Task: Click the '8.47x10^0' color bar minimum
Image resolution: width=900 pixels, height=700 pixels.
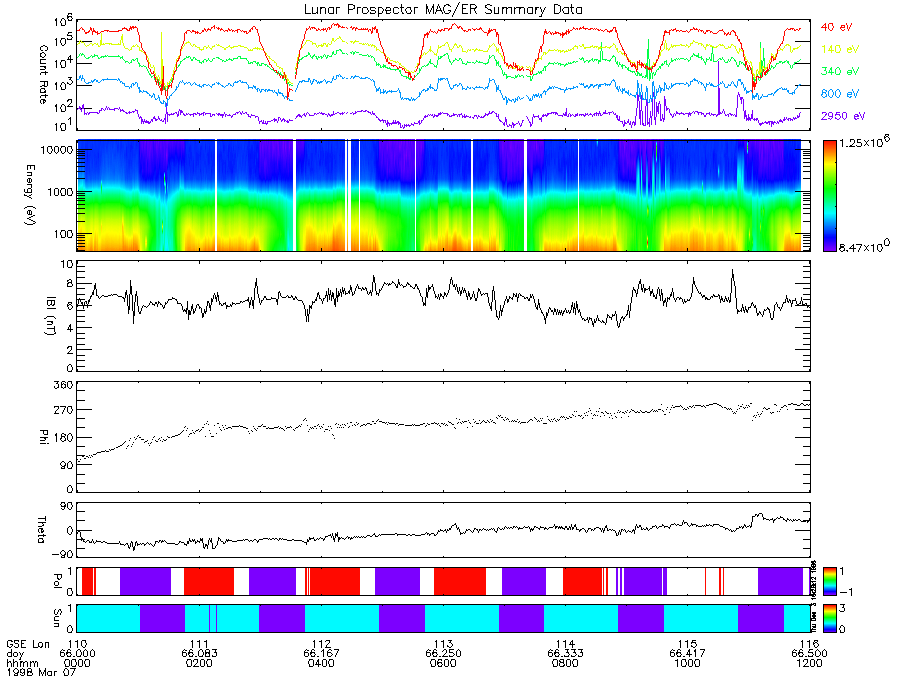Action: pyautogui.click(x=864, y=246)
